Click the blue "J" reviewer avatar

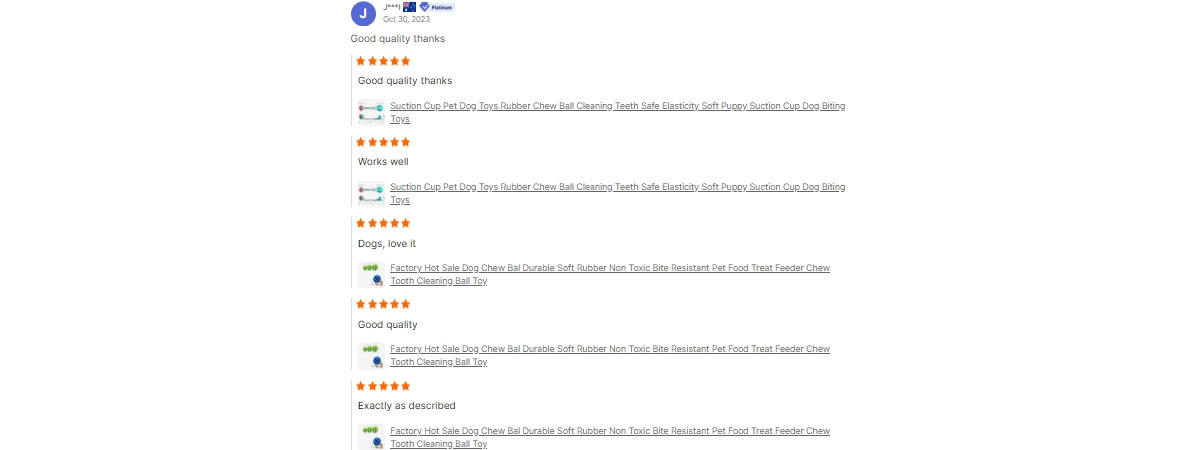tap(364, 13)
